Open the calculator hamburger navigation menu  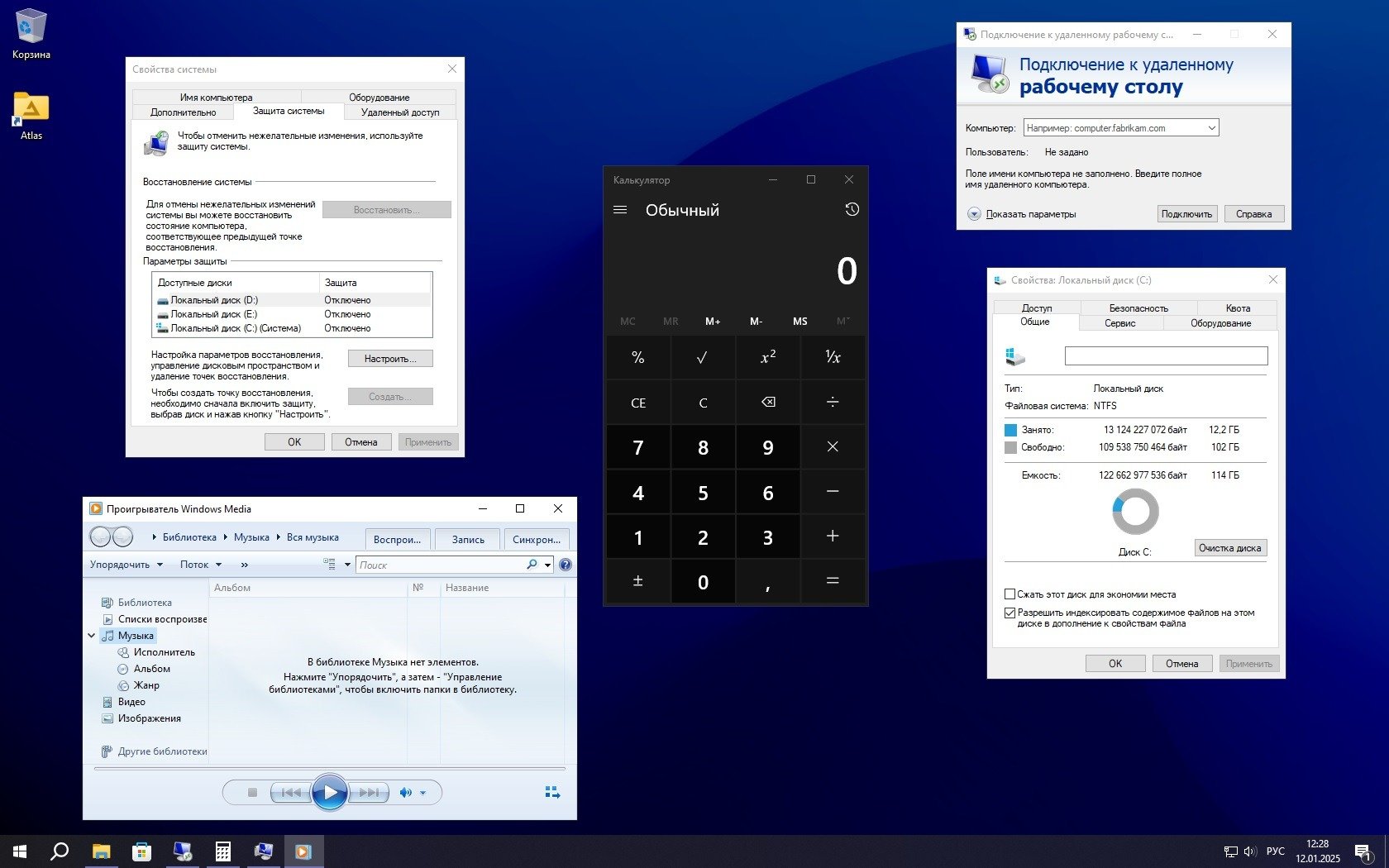pos(620,210)
